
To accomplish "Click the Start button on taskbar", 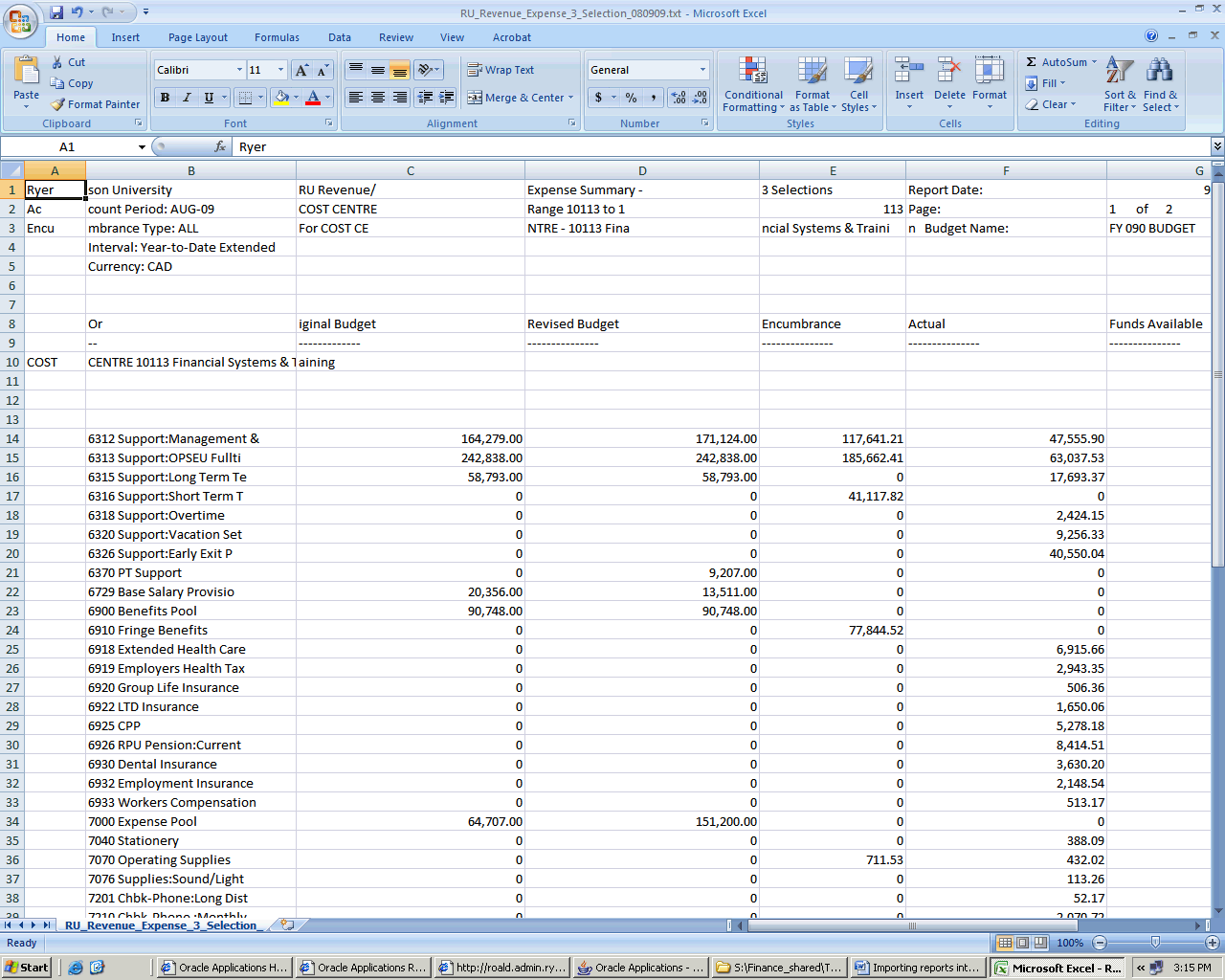I will tap(26, 968).
